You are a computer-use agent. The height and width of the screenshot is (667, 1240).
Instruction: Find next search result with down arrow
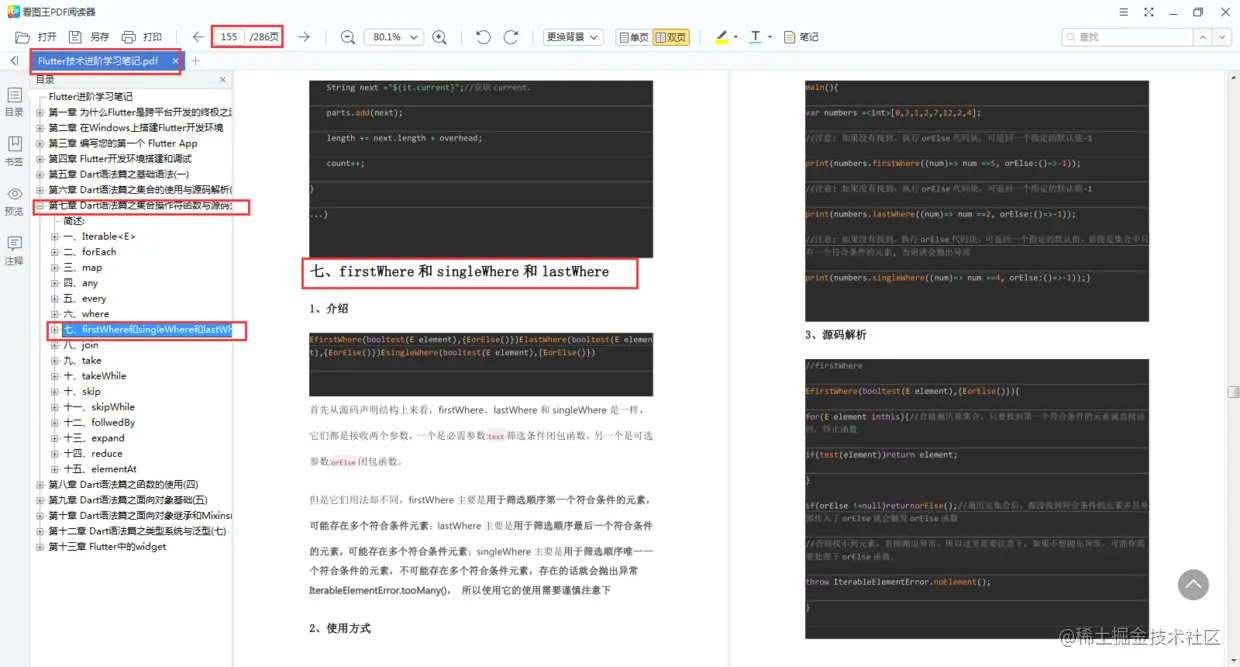tap(1222, 37)
